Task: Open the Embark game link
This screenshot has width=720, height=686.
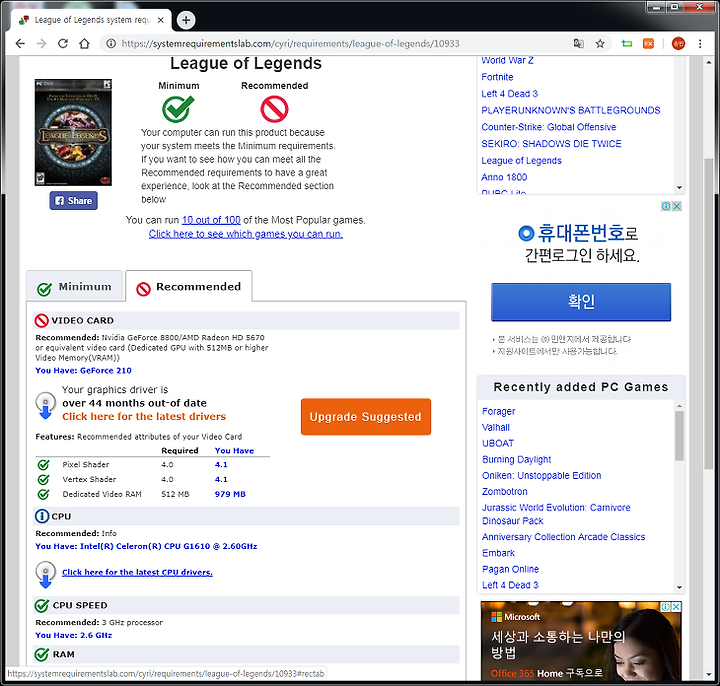Action: 499,553
